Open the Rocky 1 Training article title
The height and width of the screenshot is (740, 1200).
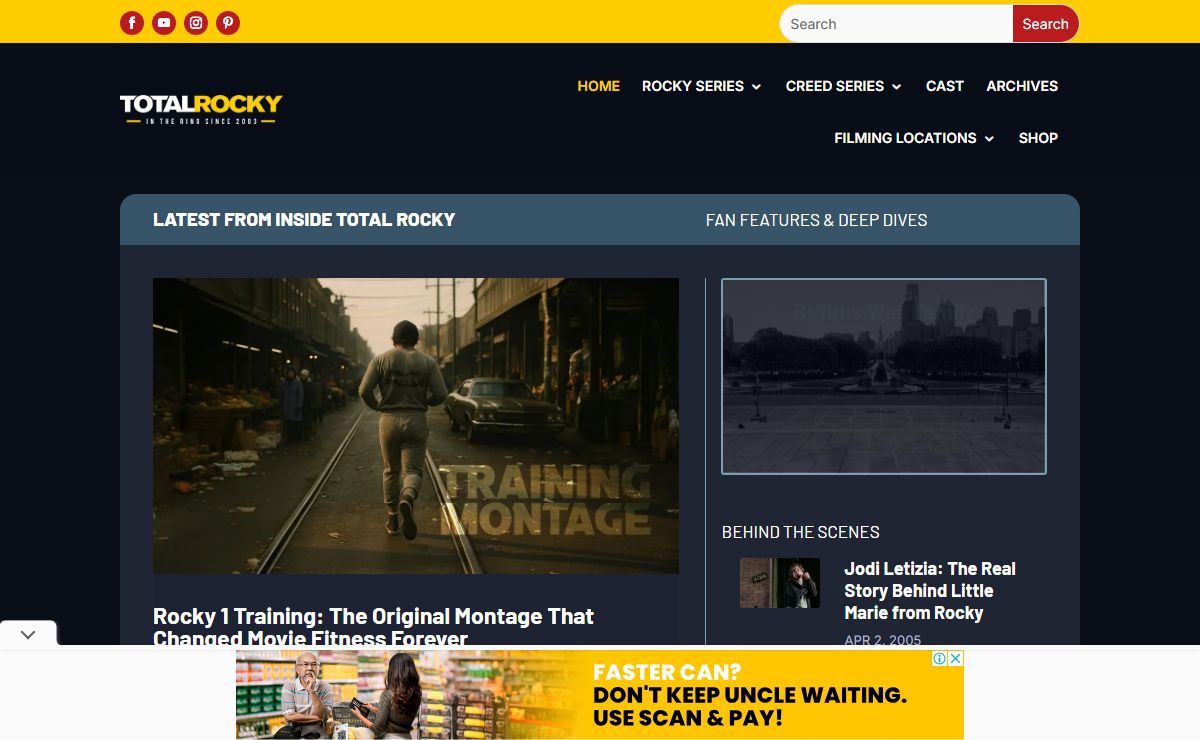click(x=373, y=627)
